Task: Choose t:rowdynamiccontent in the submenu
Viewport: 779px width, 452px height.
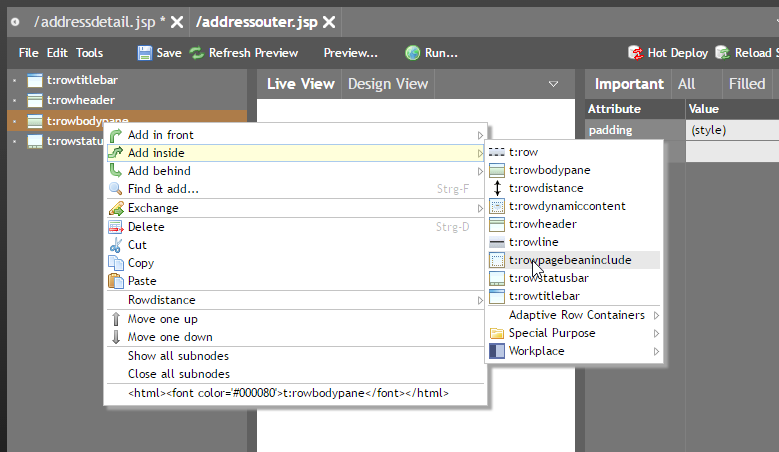Action: coord(567,206)
